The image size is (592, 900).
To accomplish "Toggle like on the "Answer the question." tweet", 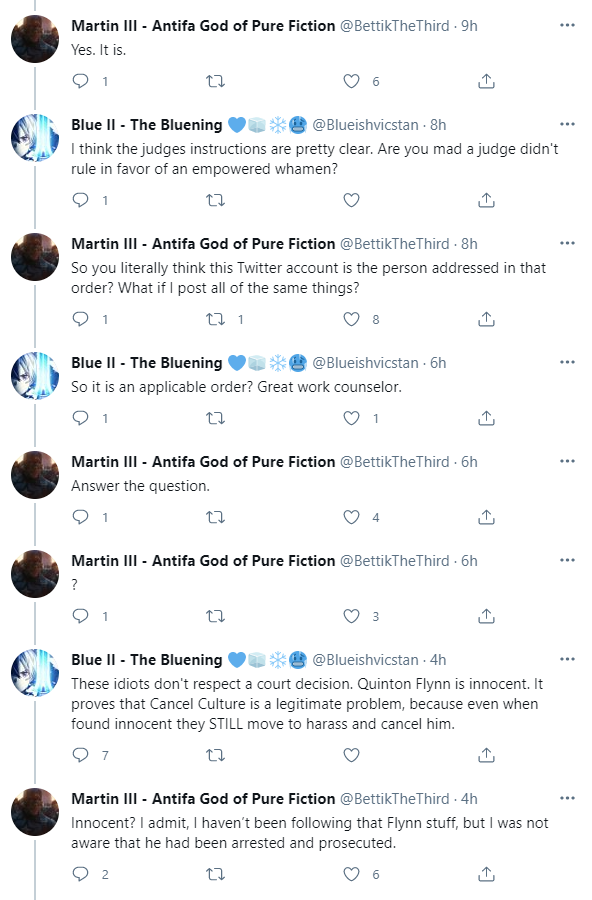I will point(351,517).
